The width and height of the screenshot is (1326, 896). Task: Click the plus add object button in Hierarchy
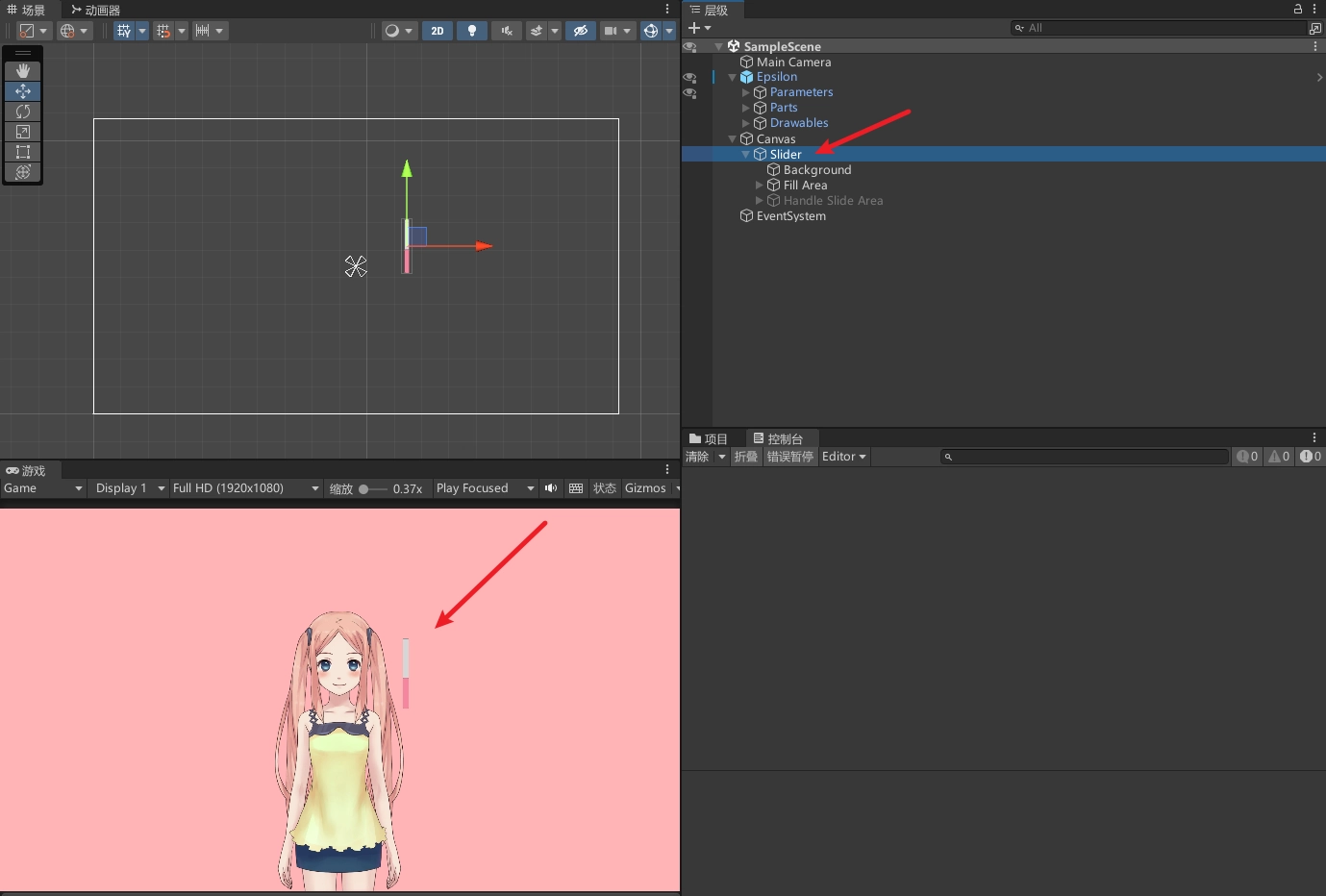[x=695, y=28]
